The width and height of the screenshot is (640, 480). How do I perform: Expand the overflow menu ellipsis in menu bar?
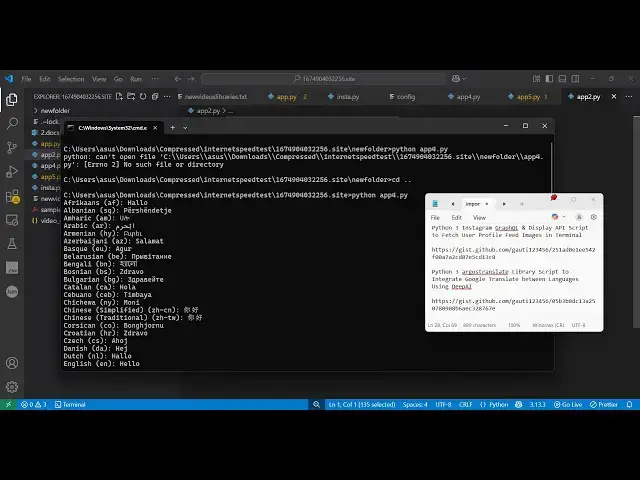155,79
